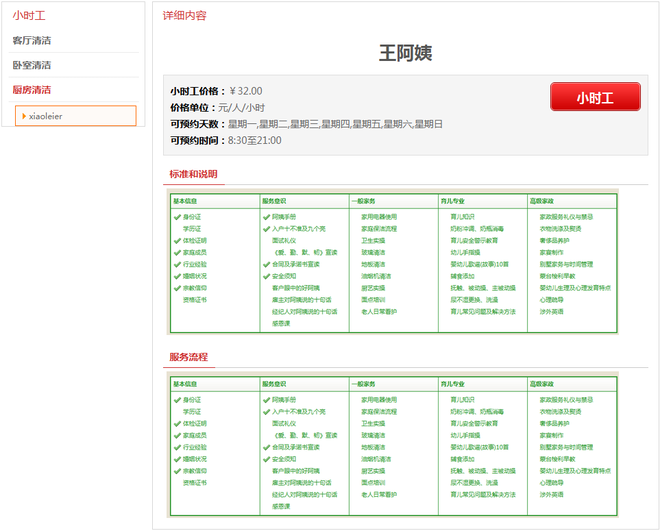660x531 pixels.
Task: Open the 卧室清洁 category
Action: 32,65
